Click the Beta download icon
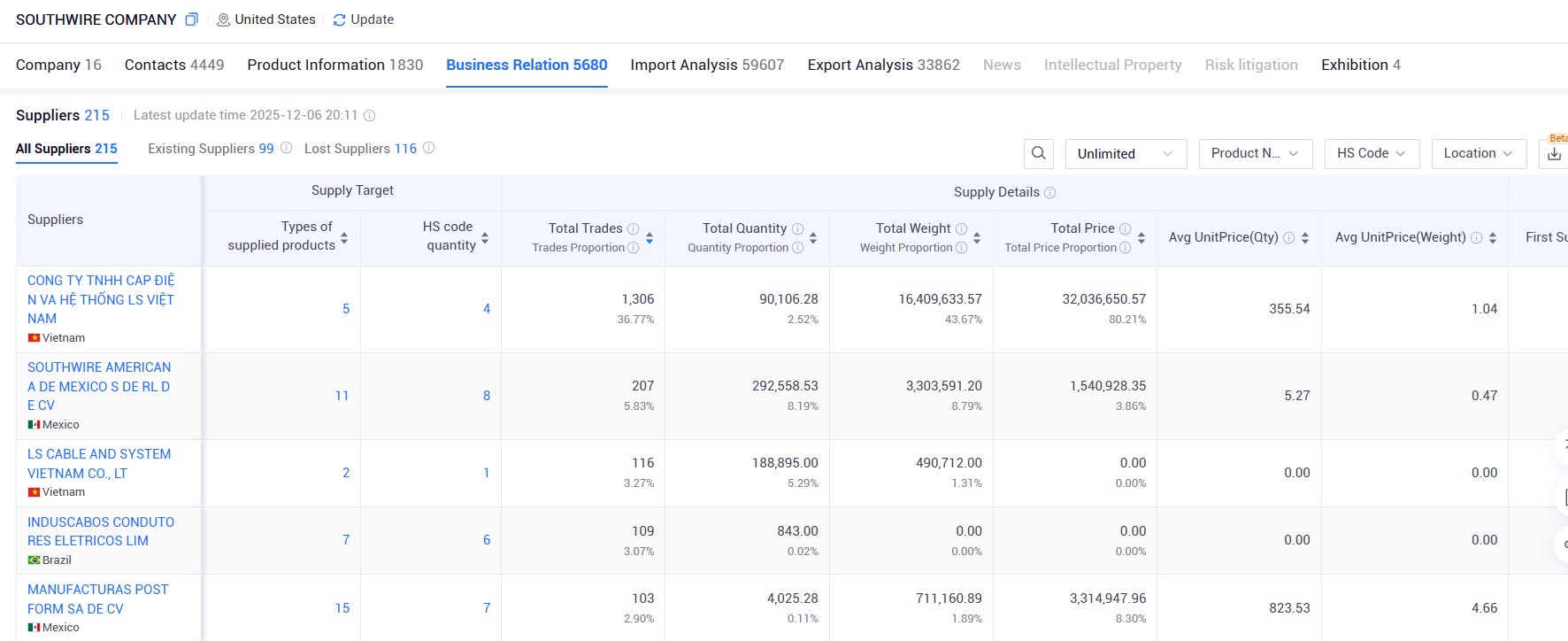 pyautogui.click(x=1554, y=154)
